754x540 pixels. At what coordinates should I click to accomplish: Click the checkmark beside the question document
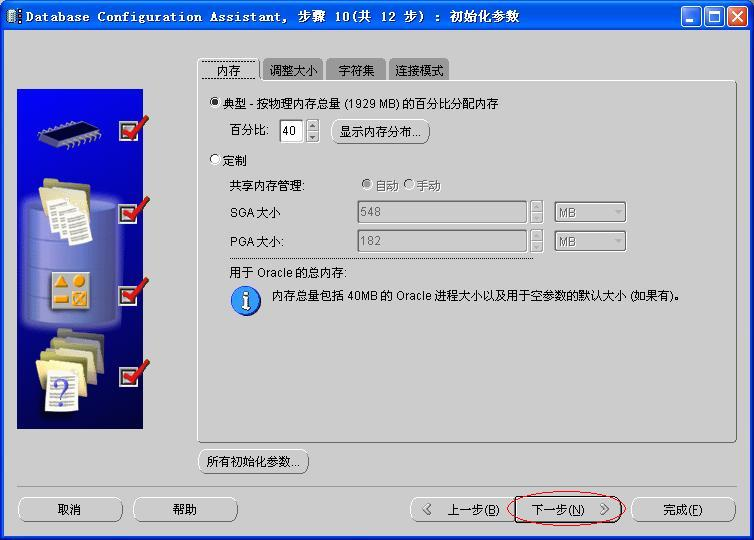(133, 373)
